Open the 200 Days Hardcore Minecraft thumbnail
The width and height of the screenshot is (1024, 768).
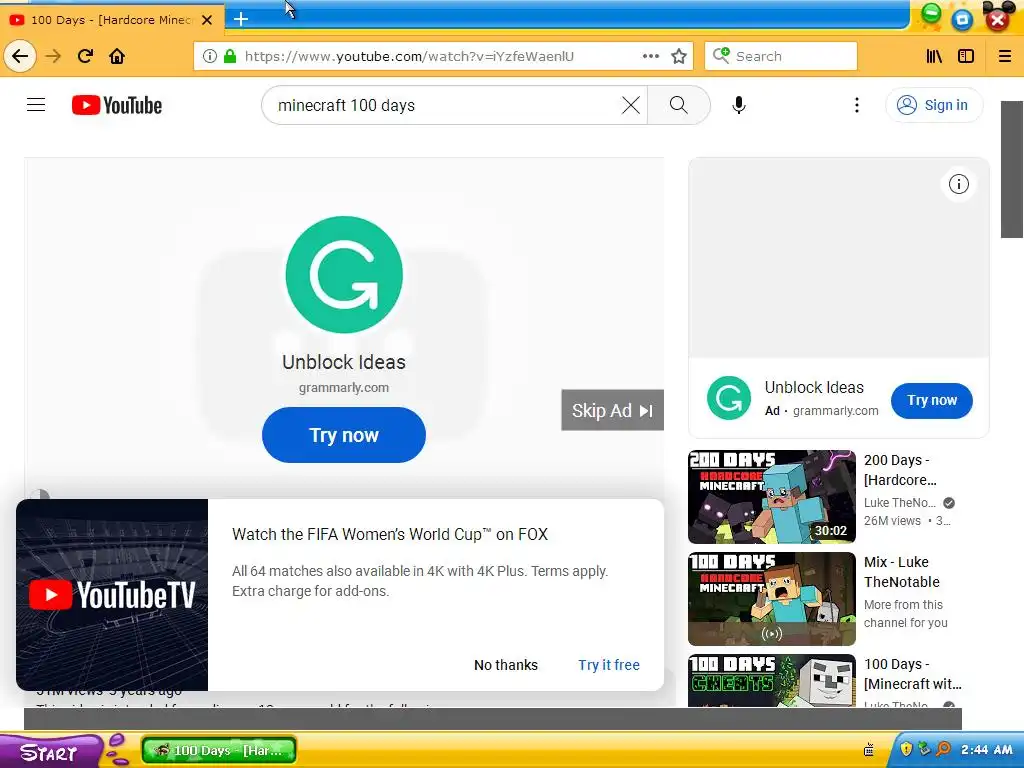(x=772, y=497)
